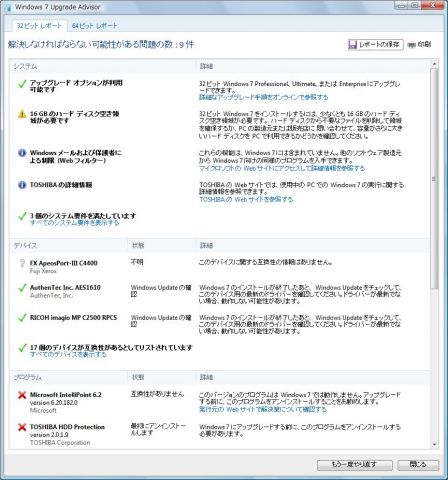The width and height of the screenshot is (448, 480).
Task: Show all devices link
Action: pyautogui.click(x=68, y=354)
